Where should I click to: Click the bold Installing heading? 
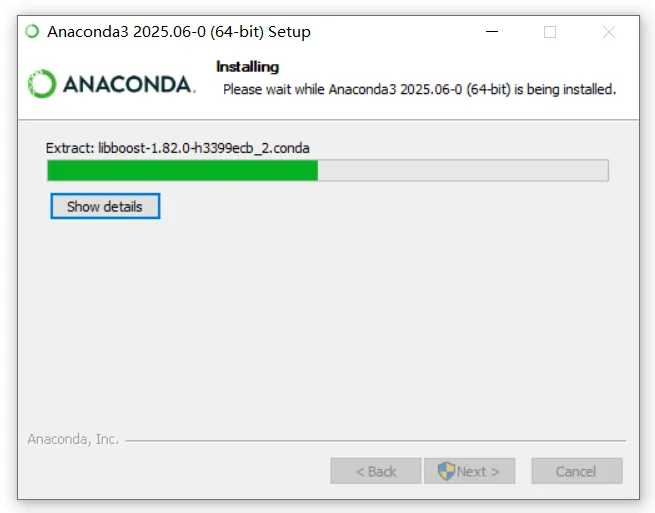click(x=247, y=67)
